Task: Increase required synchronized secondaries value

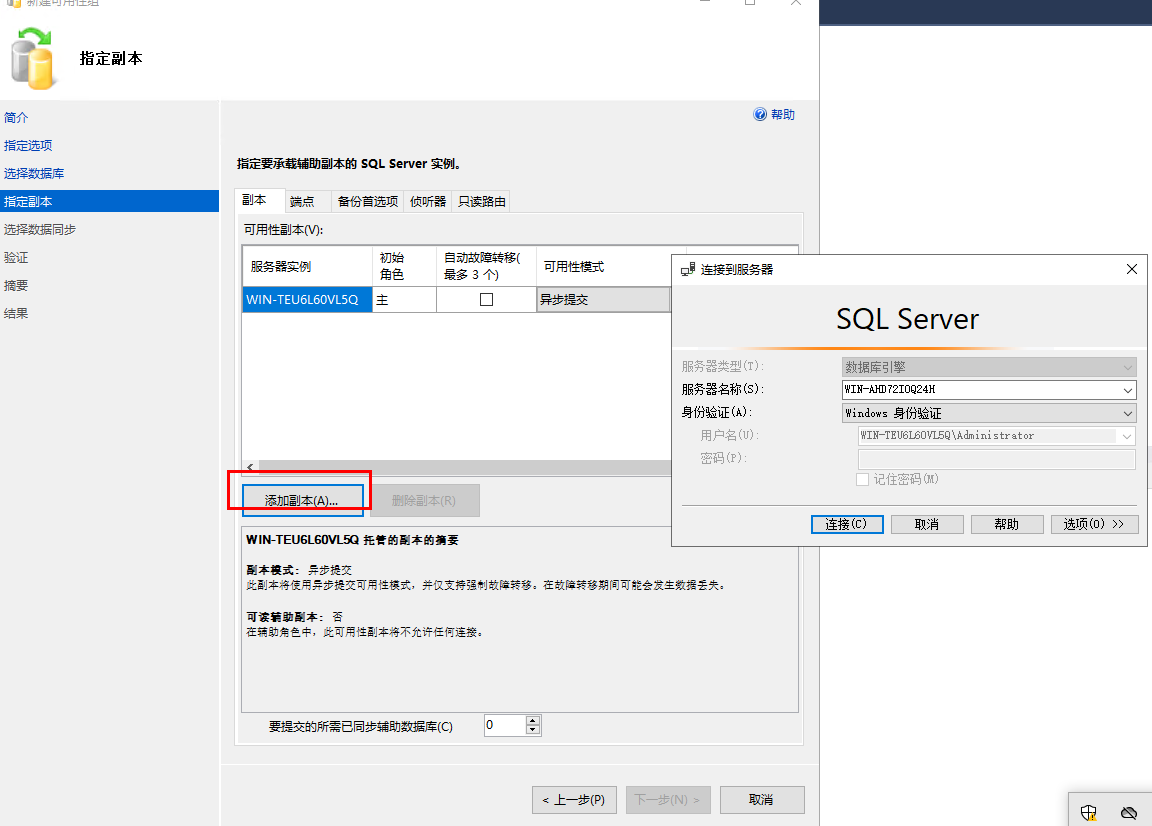Action: coord(533,721)
